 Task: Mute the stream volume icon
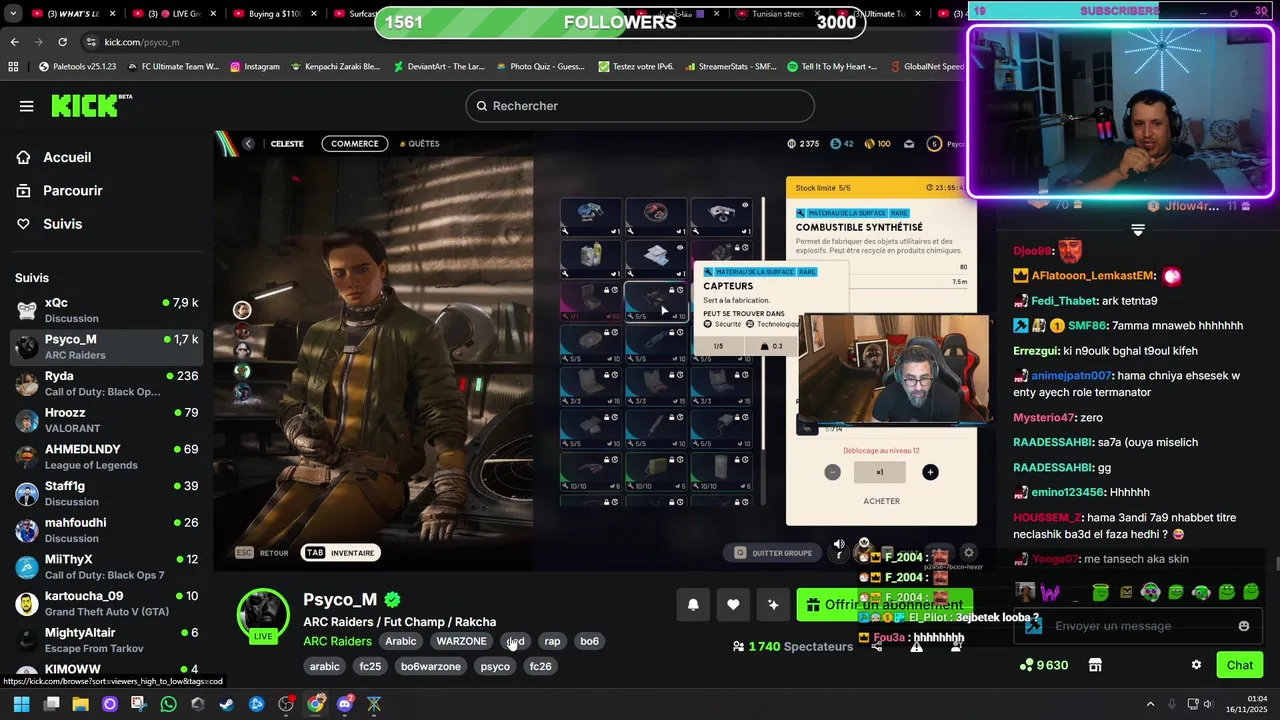pos(839,545)
